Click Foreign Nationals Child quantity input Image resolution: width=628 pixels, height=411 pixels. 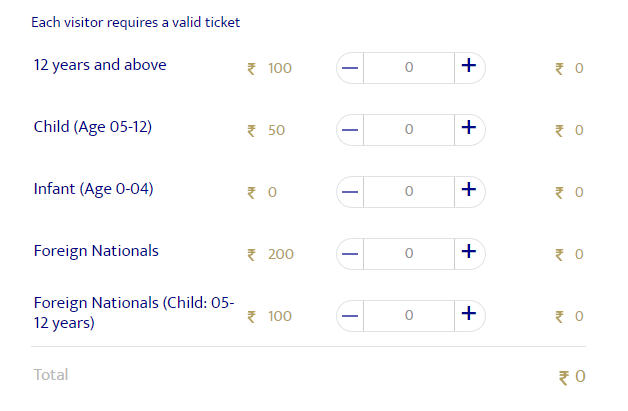pos(408,315)
